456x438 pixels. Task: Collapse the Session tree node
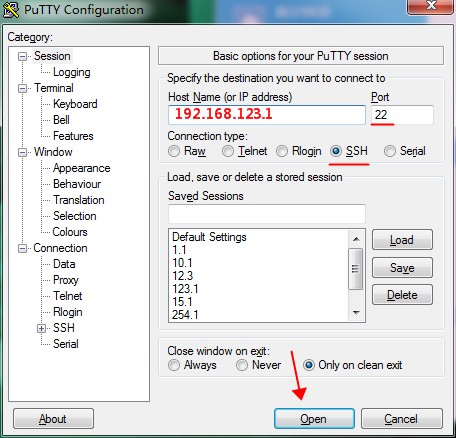click(x=22, y=56)
